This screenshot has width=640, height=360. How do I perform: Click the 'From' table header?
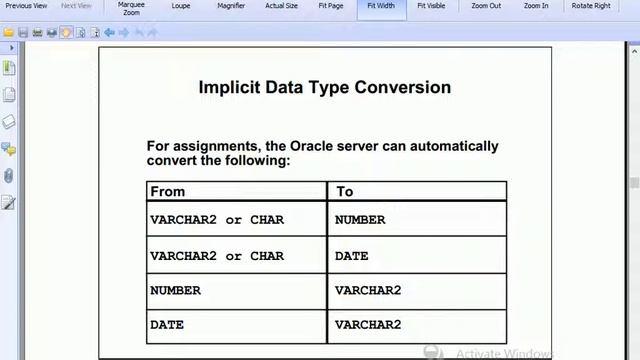tap(168, 191)
